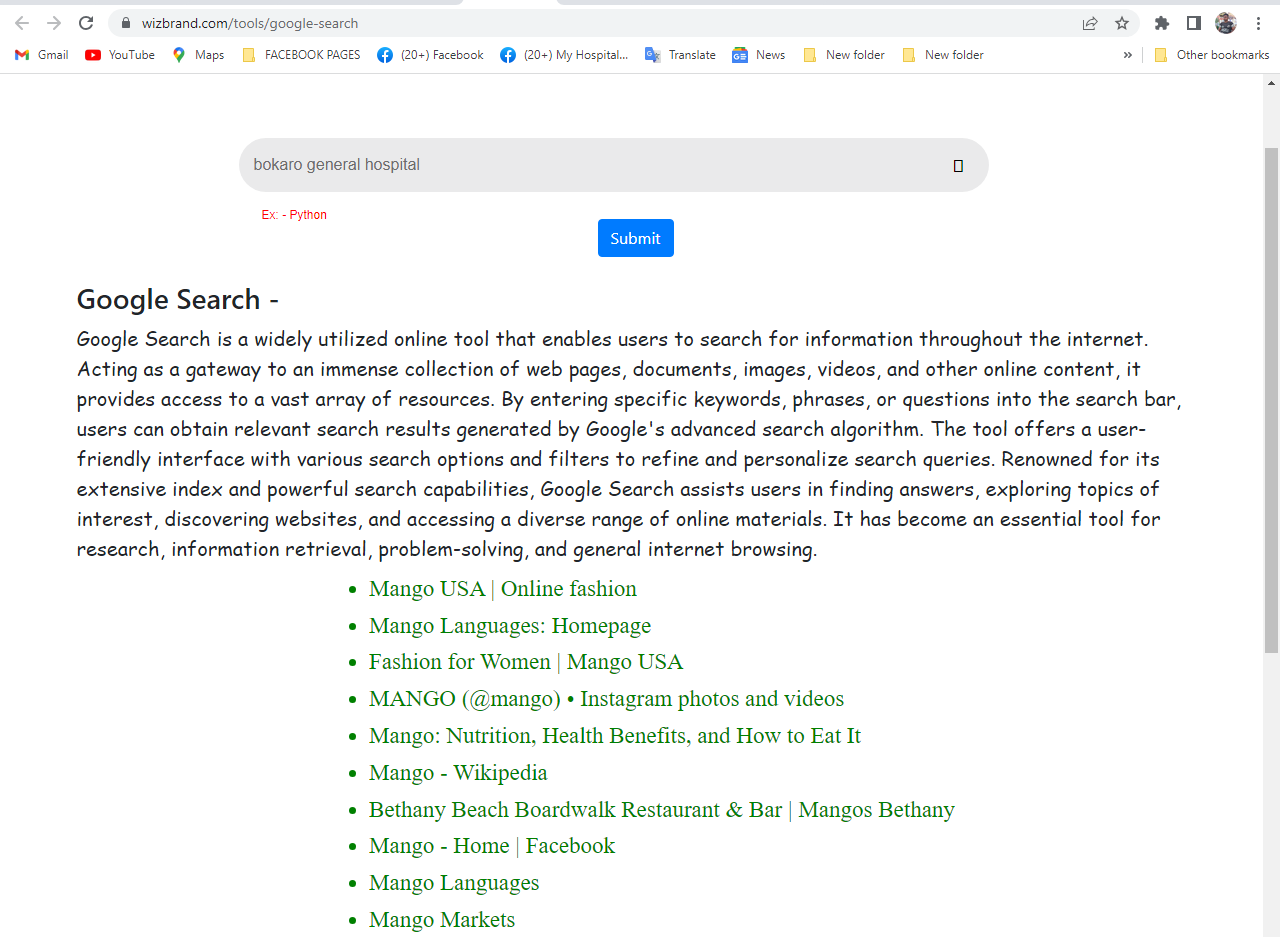Open the Gmail bookmark

(x=40, y=55)
